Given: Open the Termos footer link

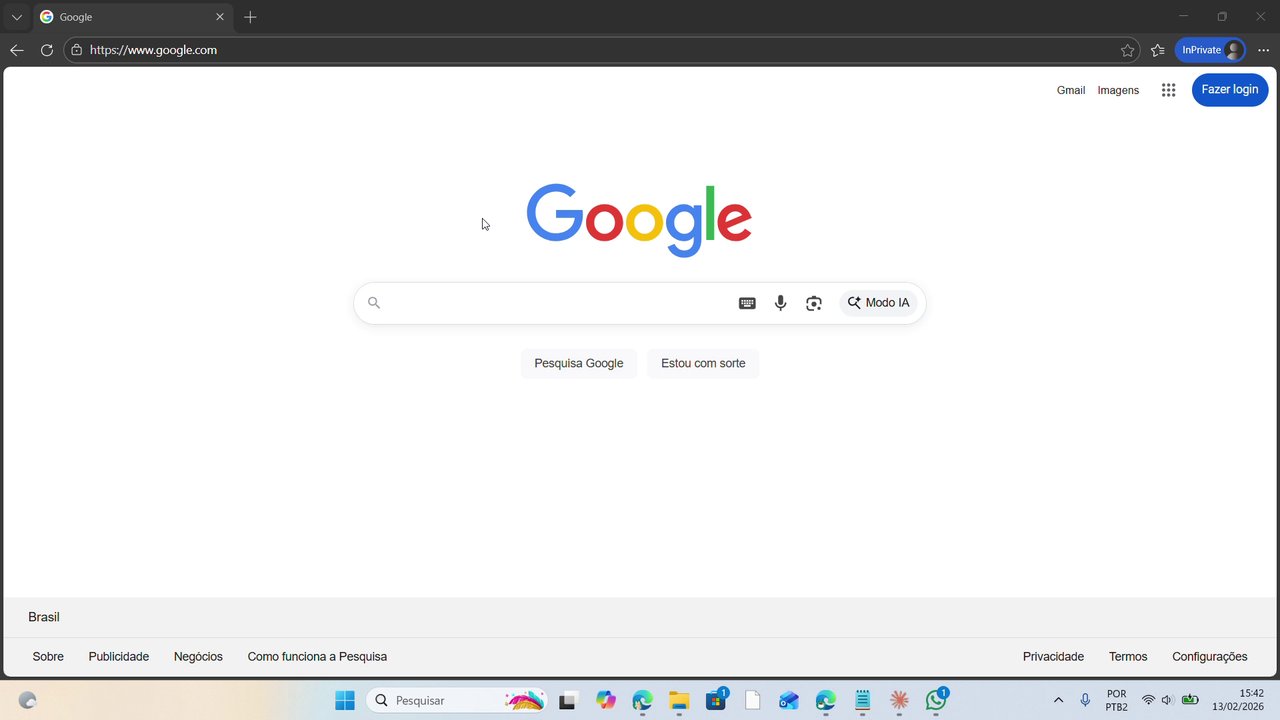Looking at the screenshot, I should click(x=1128, y=657).
